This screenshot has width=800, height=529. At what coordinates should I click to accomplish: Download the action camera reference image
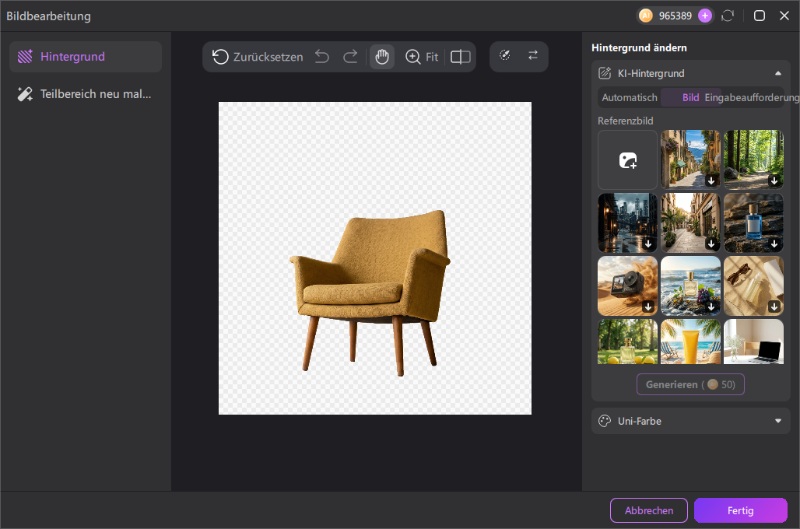coord(648,307)
